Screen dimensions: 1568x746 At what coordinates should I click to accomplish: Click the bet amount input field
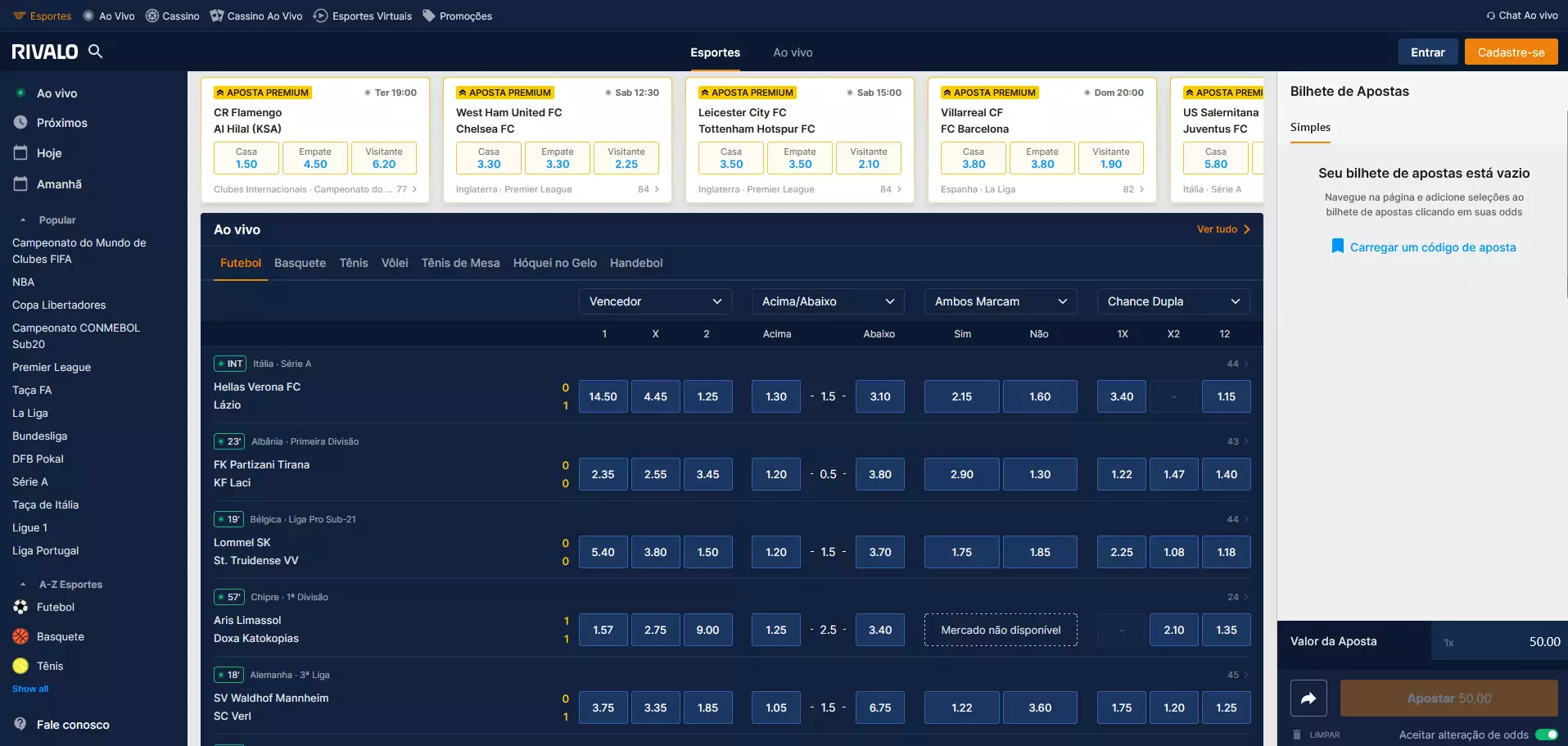tap(1499, 642)
